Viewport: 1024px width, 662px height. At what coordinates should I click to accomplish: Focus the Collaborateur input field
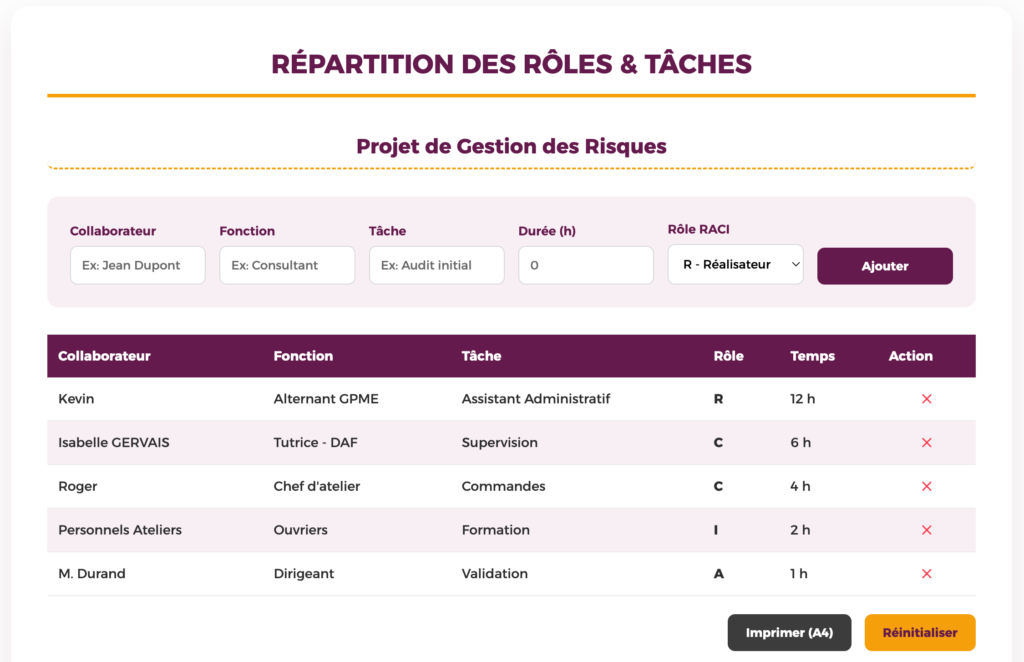pyautogui.click(x=137, y=265)
